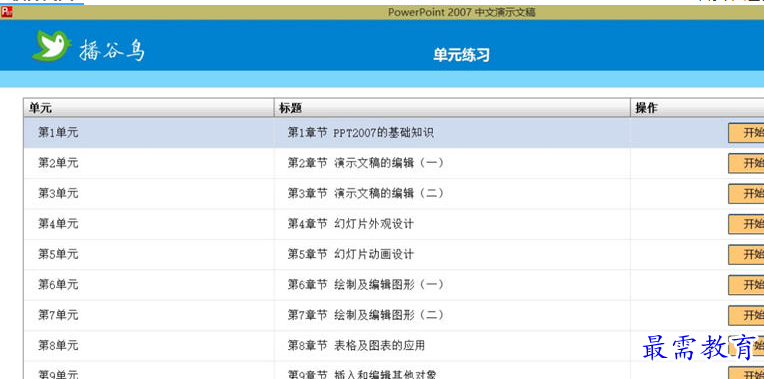
Task: Click 第1章节 PPT2007的基础知识 title
Action: point(361,133)
